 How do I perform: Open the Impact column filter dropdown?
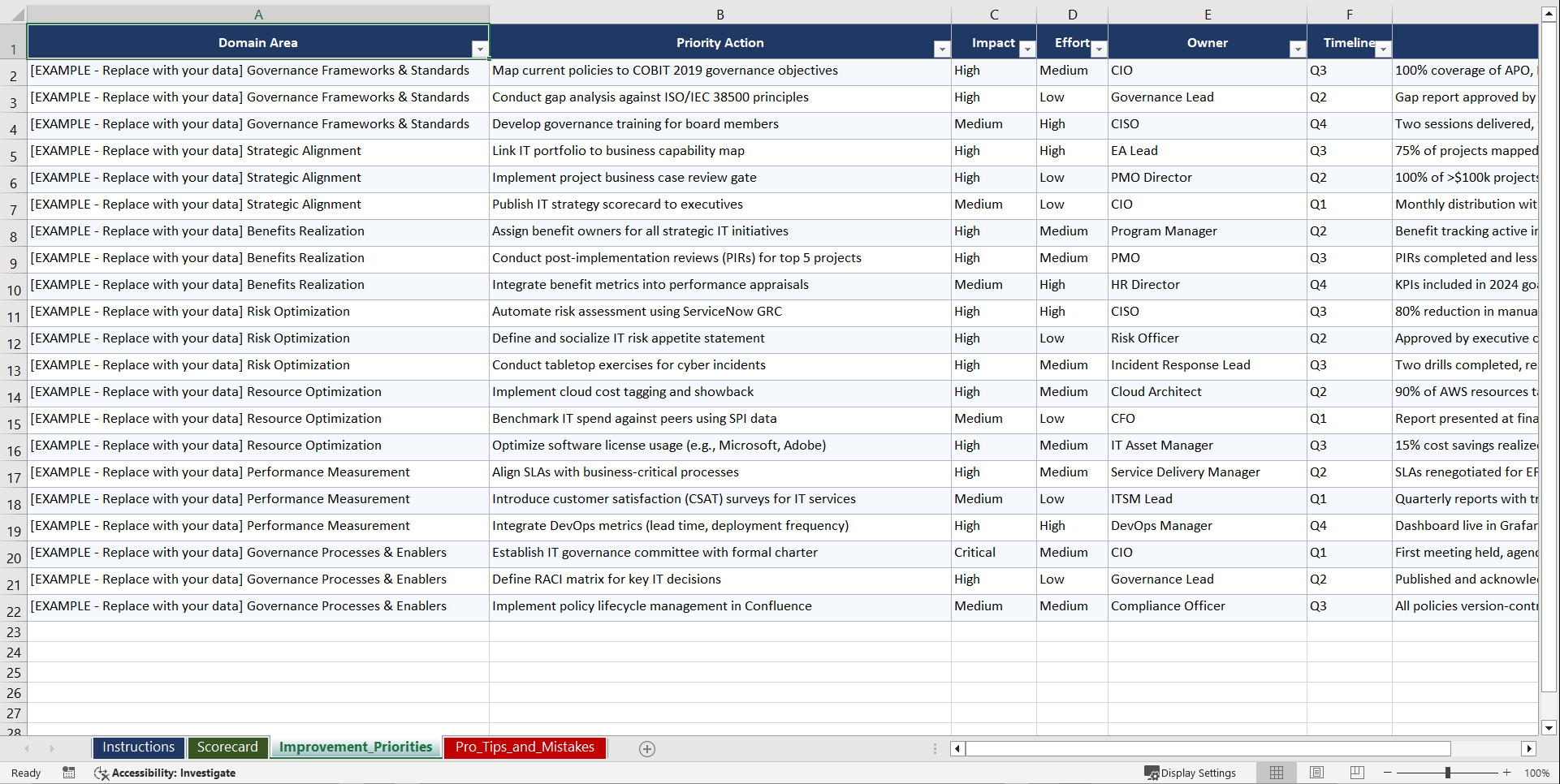pyautogui.click(x=1027, y=50)
